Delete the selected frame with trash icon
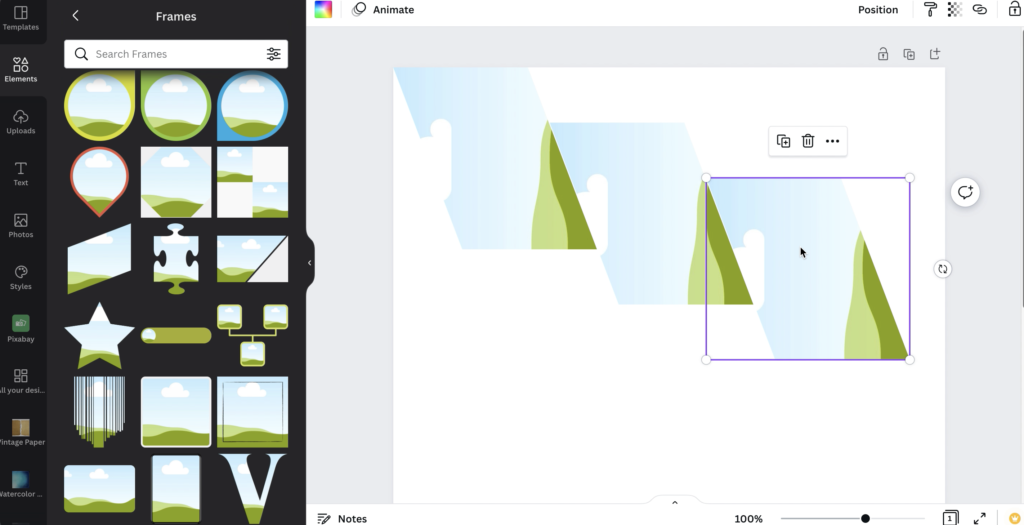Image resolution: width=1024 pixels, height=525 pixels. pos(808,141)
